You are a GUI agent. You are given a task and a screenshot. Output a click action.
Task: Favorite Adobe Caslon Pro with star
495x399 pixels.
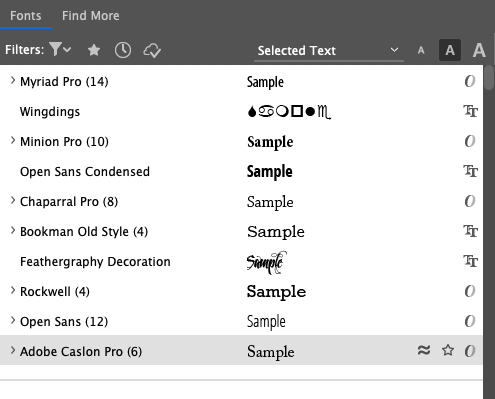point(448,350)
